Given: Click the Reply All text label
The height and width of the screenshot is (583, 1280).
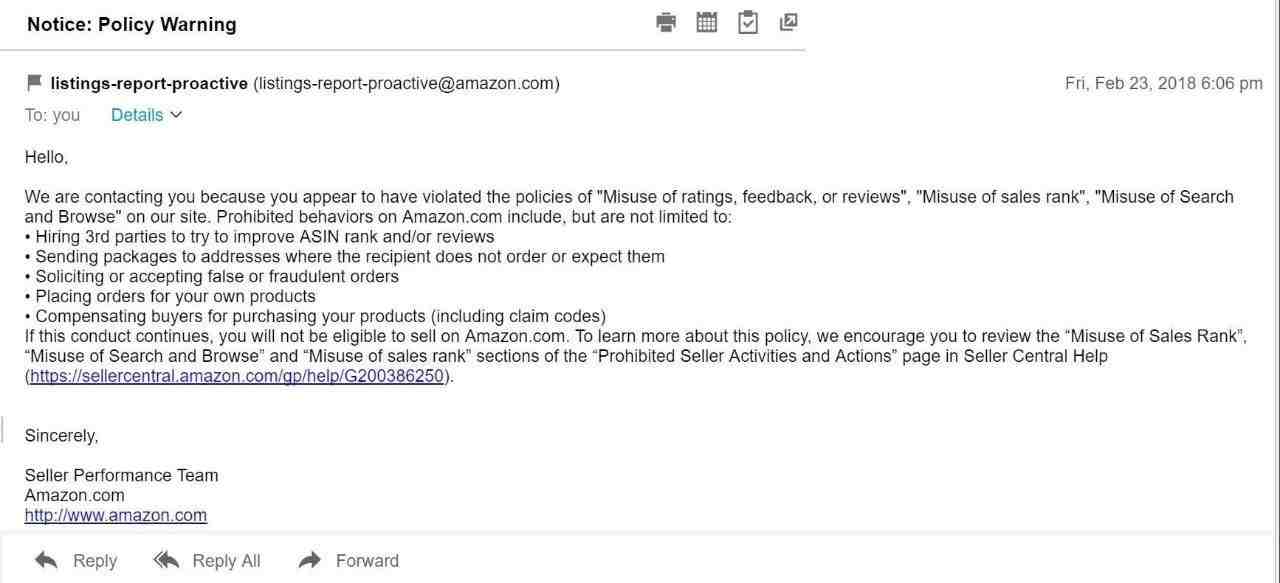Looking at the screenshot, I should (x=226, y=561).
